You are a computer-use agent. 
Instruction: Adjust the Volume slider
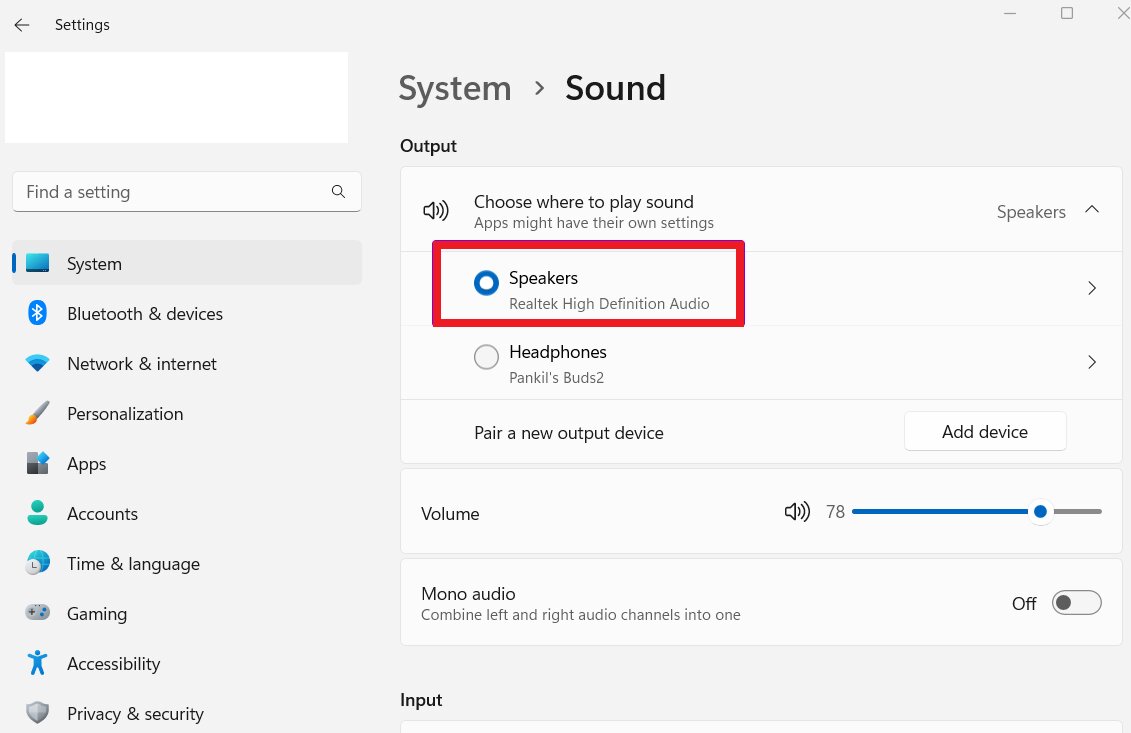(x=1040, y=511)
